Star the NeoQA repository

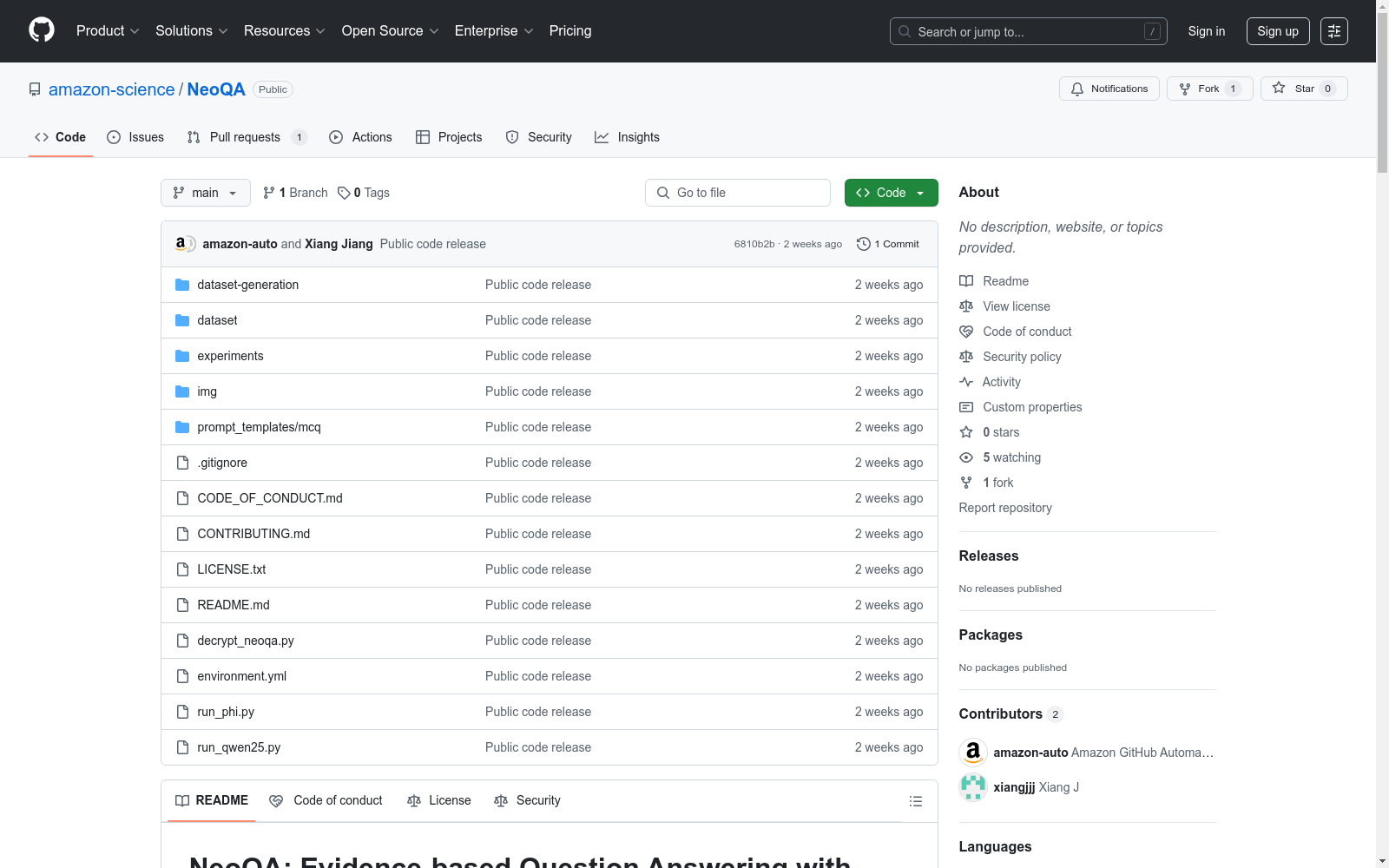coord(1304,89)
